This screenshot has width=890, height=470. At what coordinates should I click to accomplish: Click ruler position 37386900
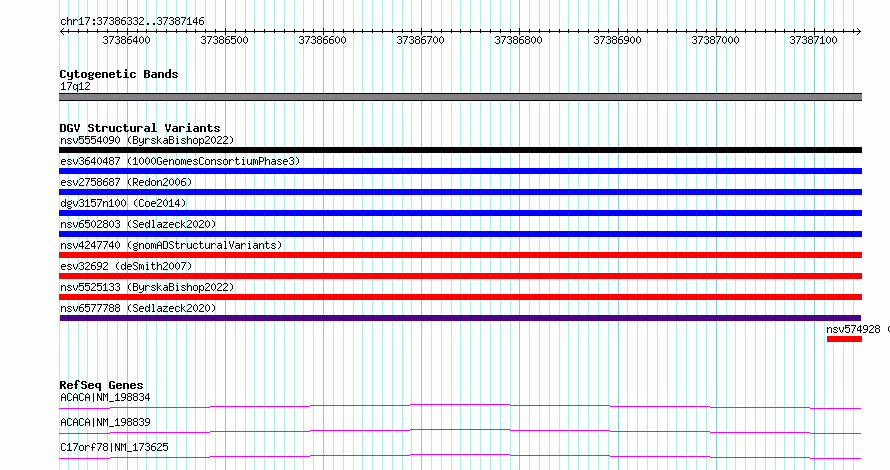(617, 40)
